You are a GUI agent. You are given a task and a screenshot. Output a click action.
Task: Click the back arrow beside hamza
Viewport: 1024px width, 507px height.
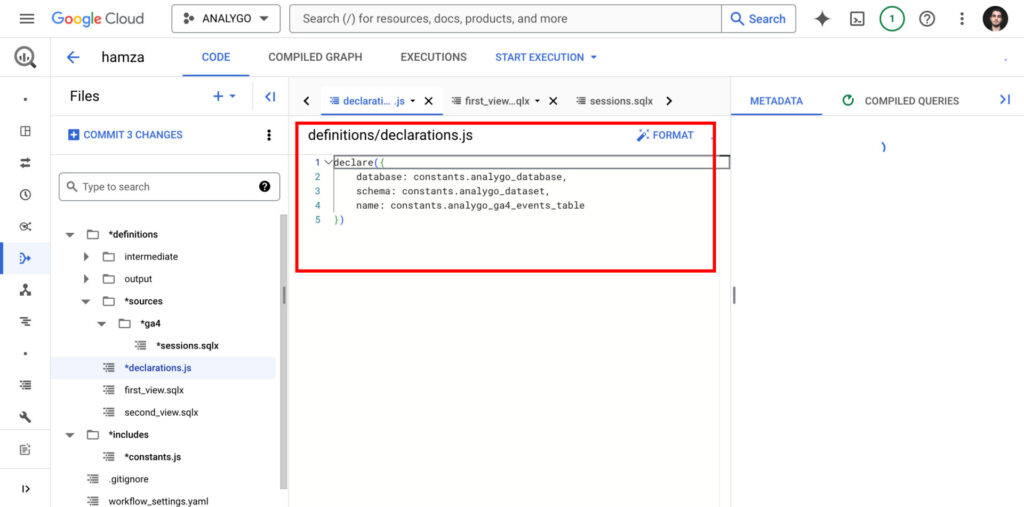[x=73, y=57]
